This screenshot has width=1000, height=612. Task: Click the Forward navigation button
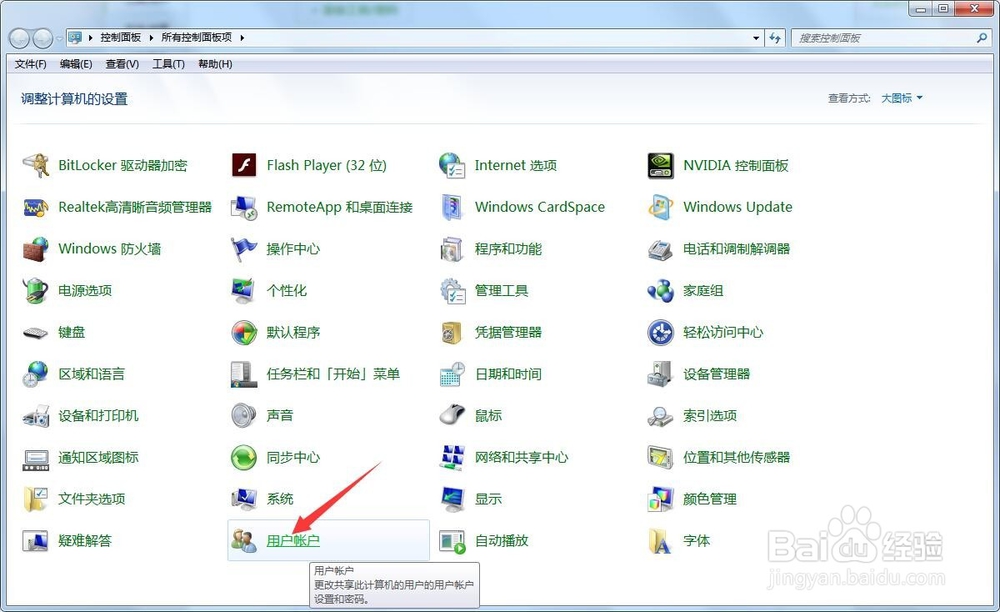pos(43,39)
